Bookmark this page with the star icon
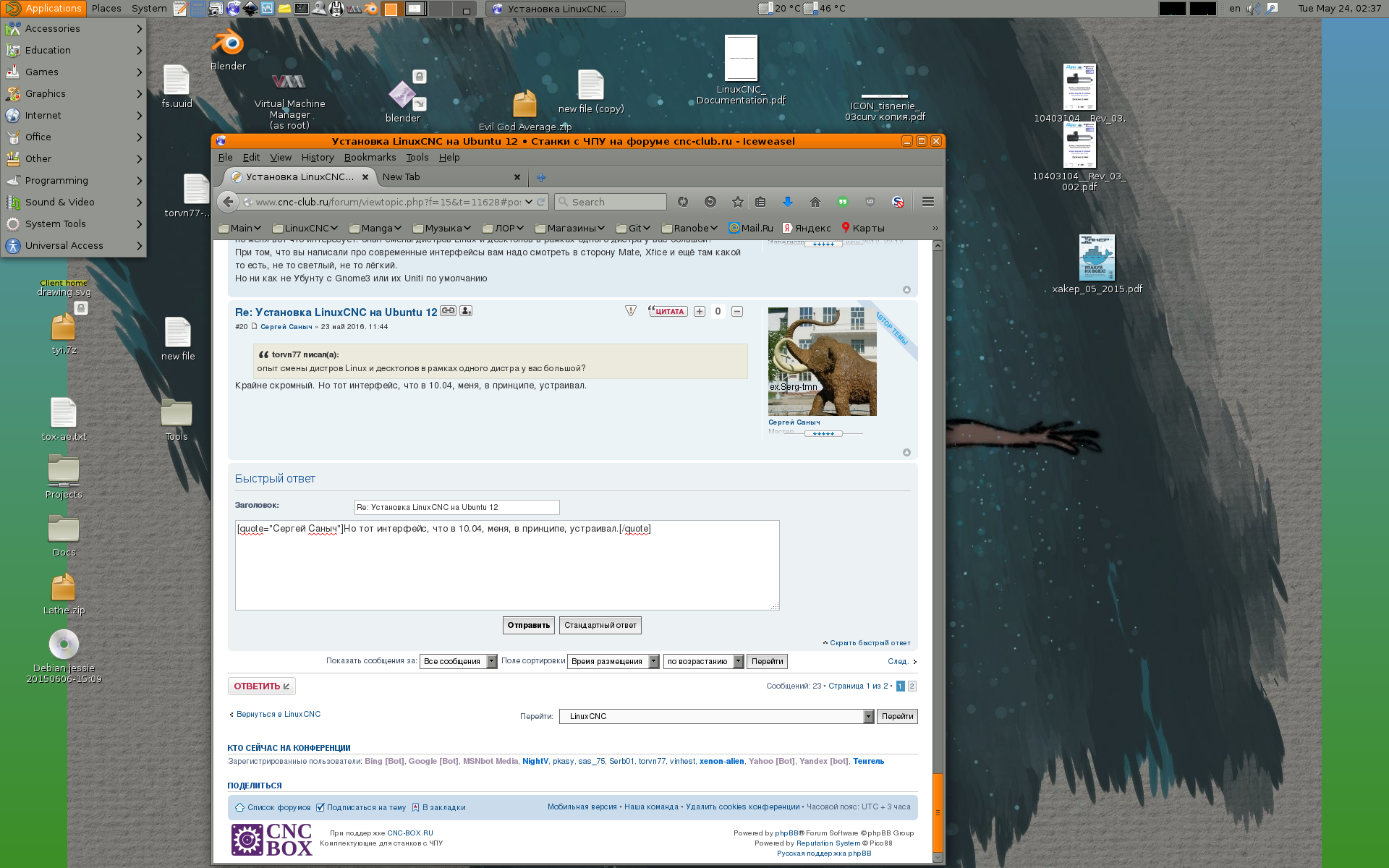 coord(737,202)
